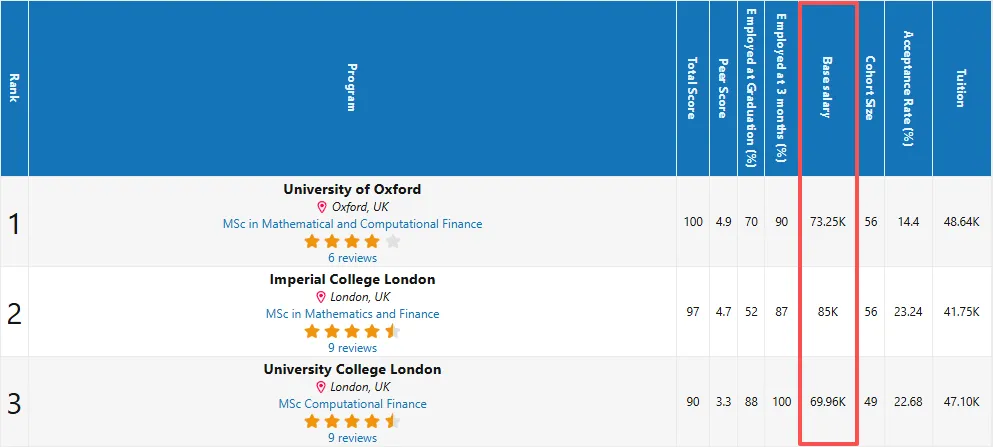Open MSc Computational Finance program link
993x447 pixels.
tap(352, 404)
